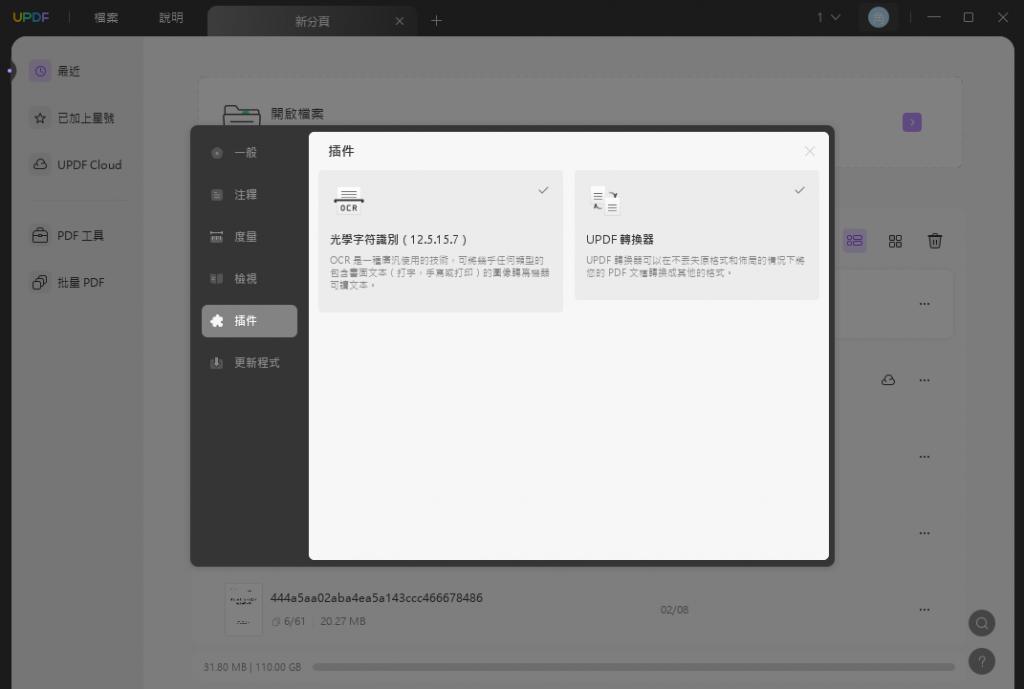1024x689 pixels.
Task: Open 已加上星號 starred files
Action: (x=72, y=118)
